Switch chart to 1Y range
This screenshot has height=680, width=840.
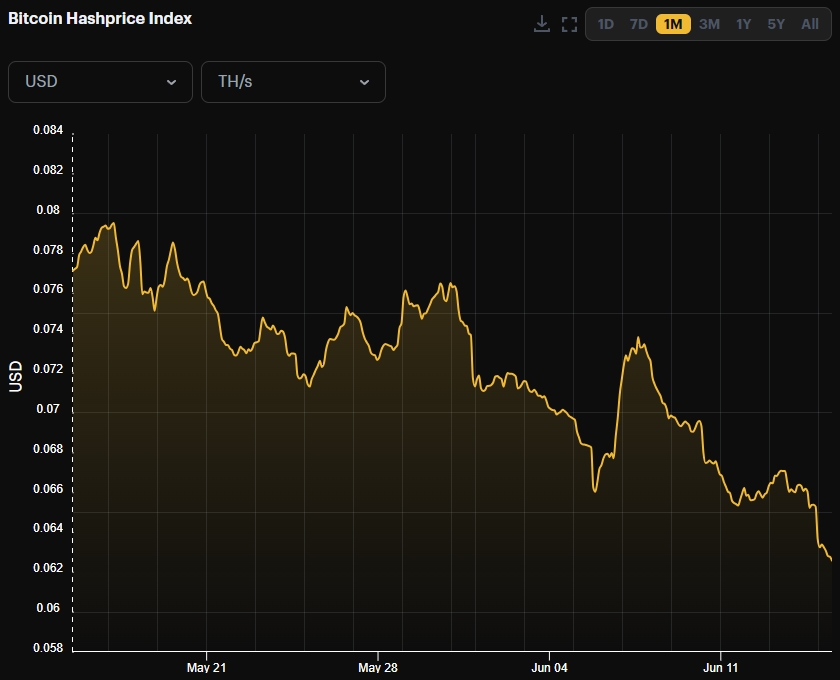pos(743,24)
